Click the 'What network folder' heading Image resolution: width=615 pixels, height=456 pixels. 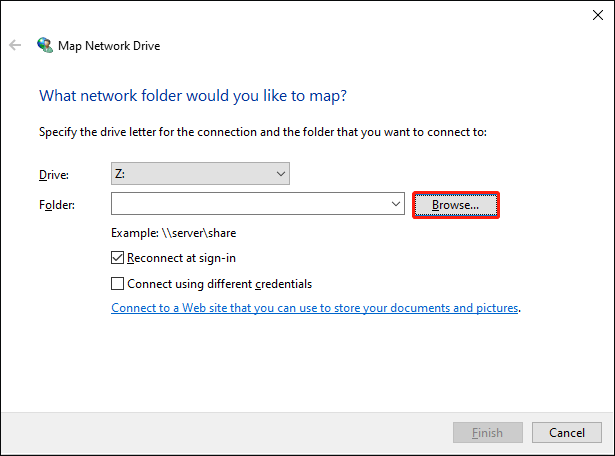click(193, 96)
